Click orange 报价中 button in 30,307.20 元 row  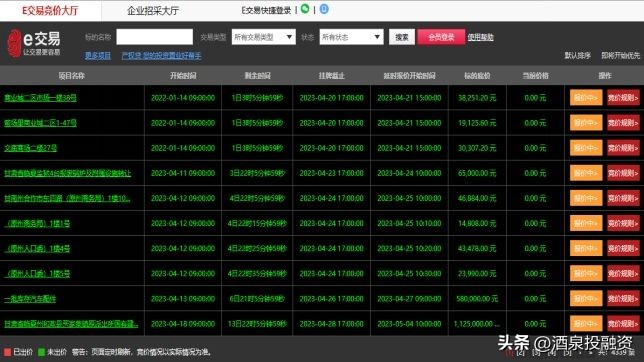[586, 148]
